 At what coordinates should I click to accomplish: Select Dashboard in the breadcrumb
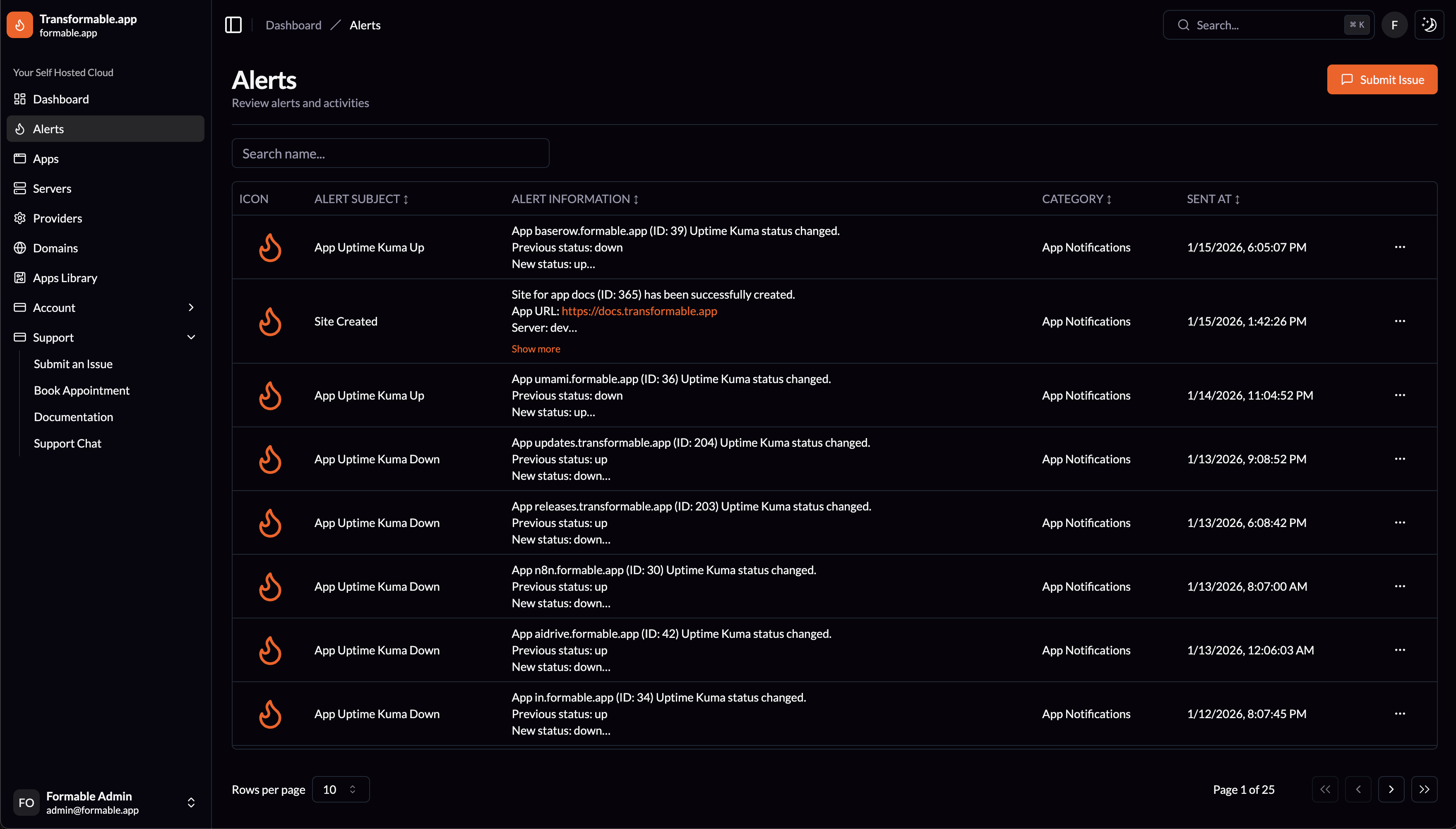[293, 24]
